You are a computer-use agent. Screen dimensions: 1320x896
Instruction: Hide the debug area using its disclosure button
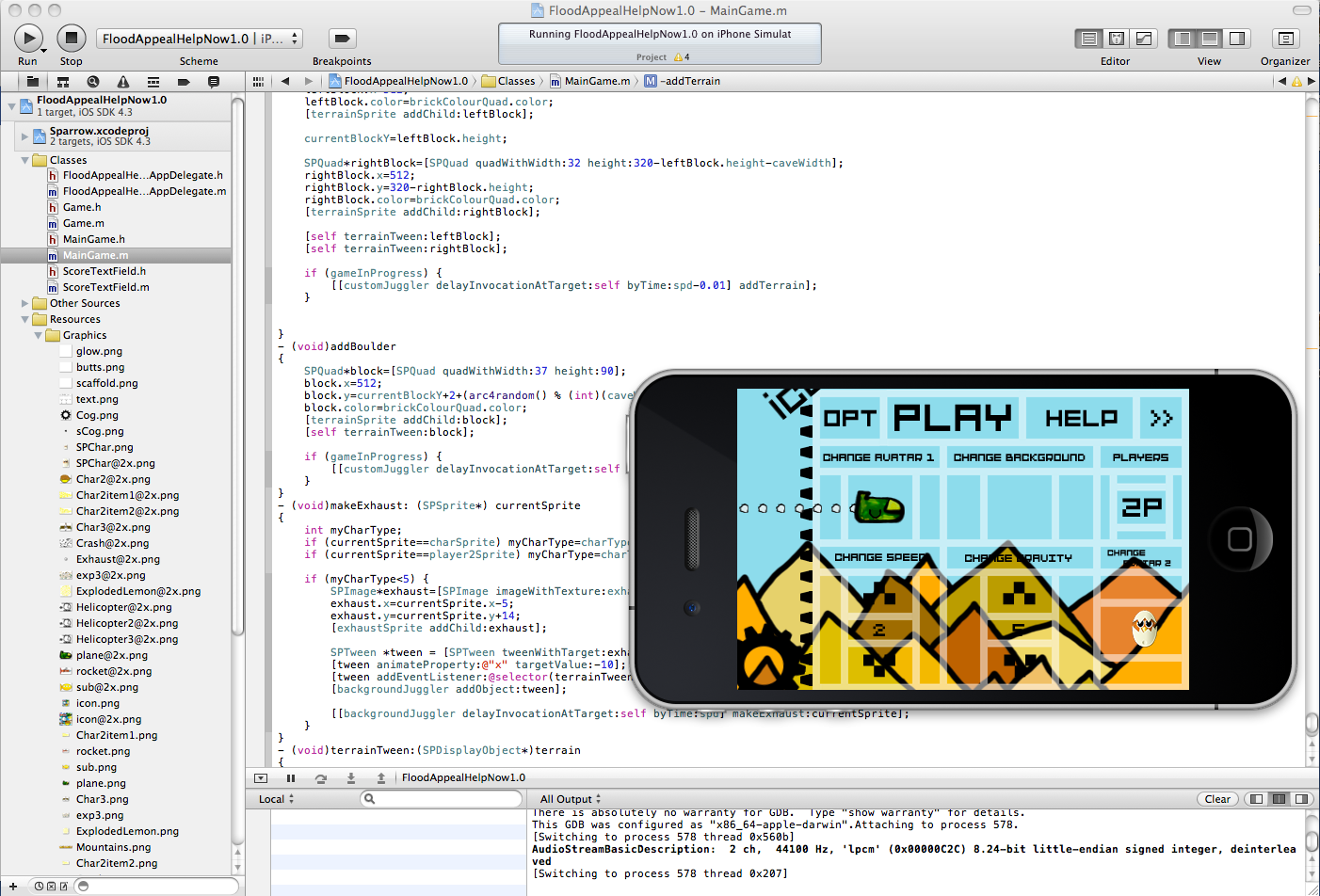[x=260, y=777]
